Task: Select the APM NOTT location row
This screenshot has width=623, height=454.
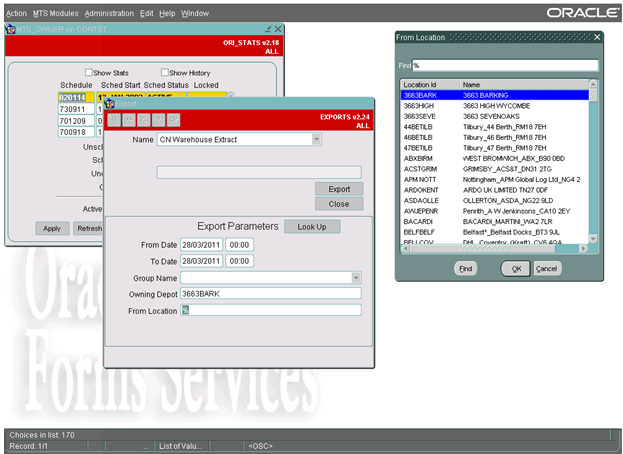Action: (x=495, y=180)
